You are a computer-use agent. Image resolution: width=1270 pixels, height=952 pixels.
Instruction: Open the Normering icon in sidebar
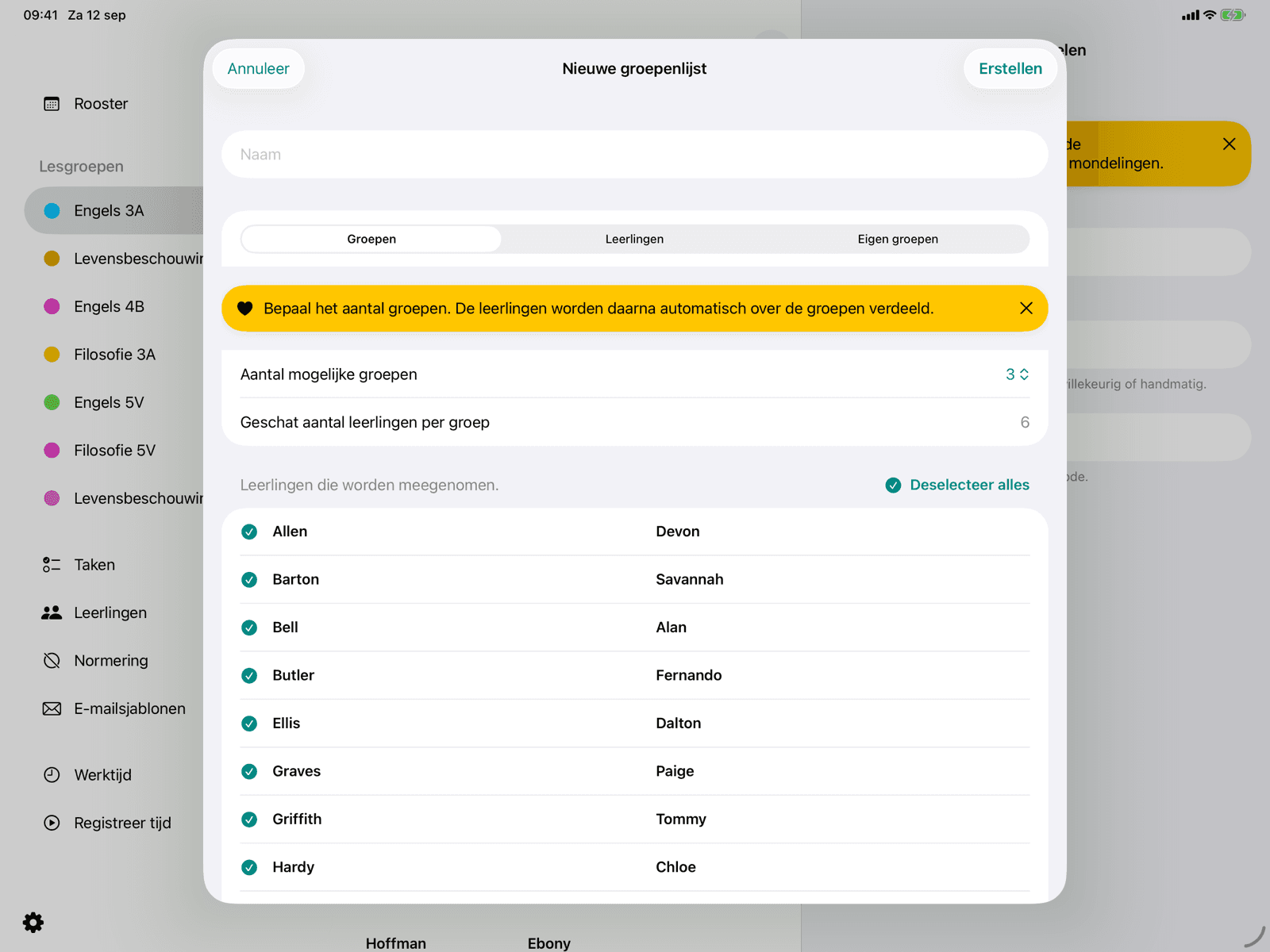[x=52, y=661]
